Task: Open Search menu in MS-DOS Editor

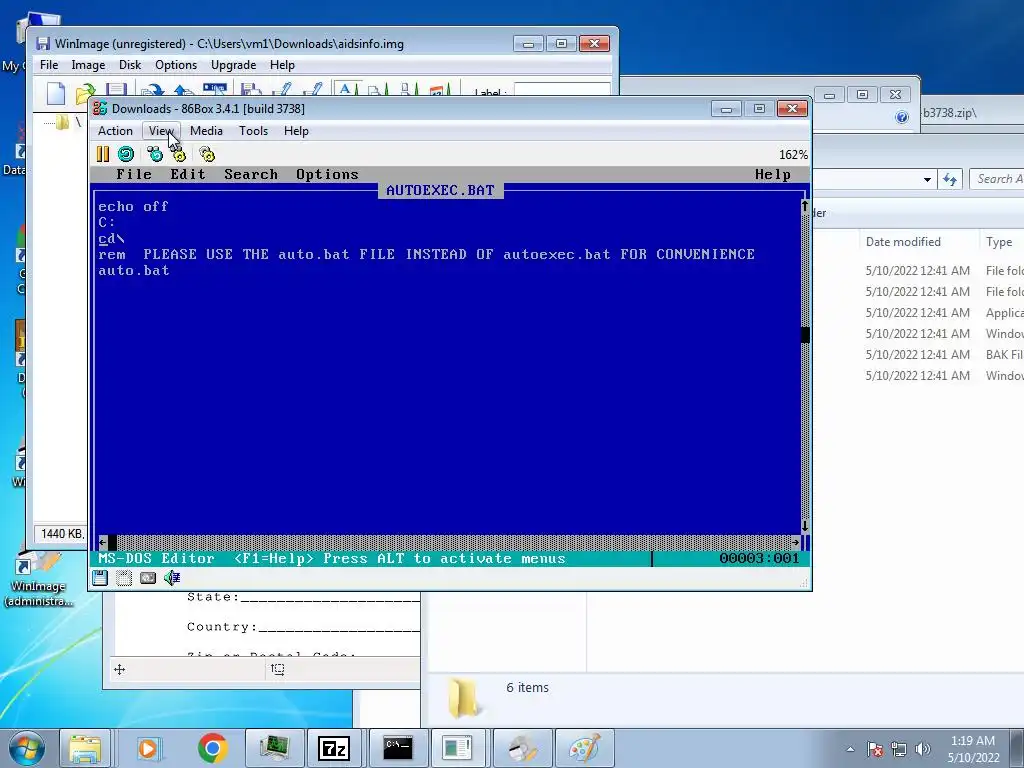Action: pyautogui.click(x=251, y=174)
